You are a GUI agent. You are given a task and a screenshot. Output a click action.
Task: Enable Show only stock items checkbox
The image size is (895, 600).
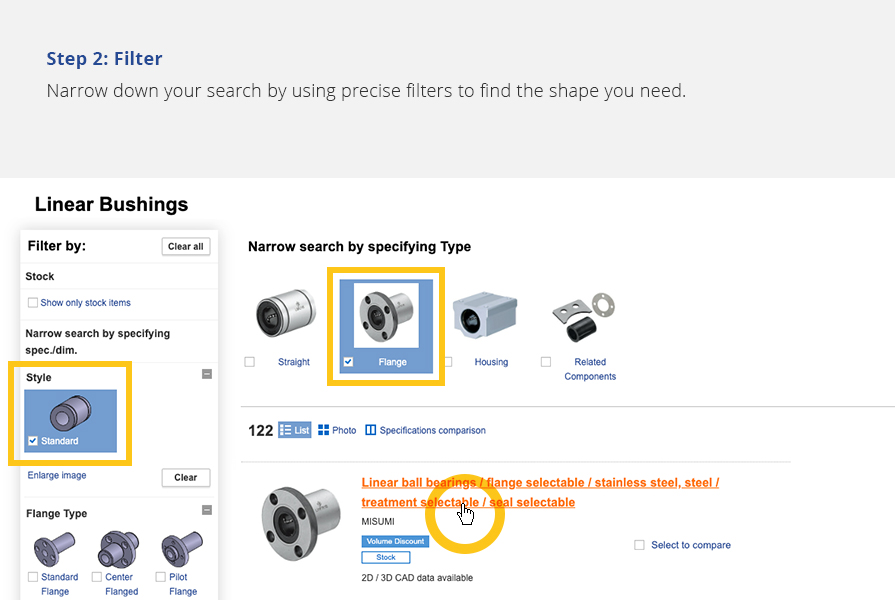click(33, 303)
